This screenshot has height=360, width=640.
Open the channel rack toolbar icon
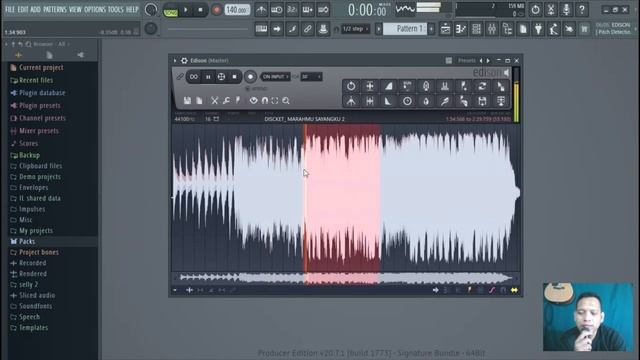[476, 29]
